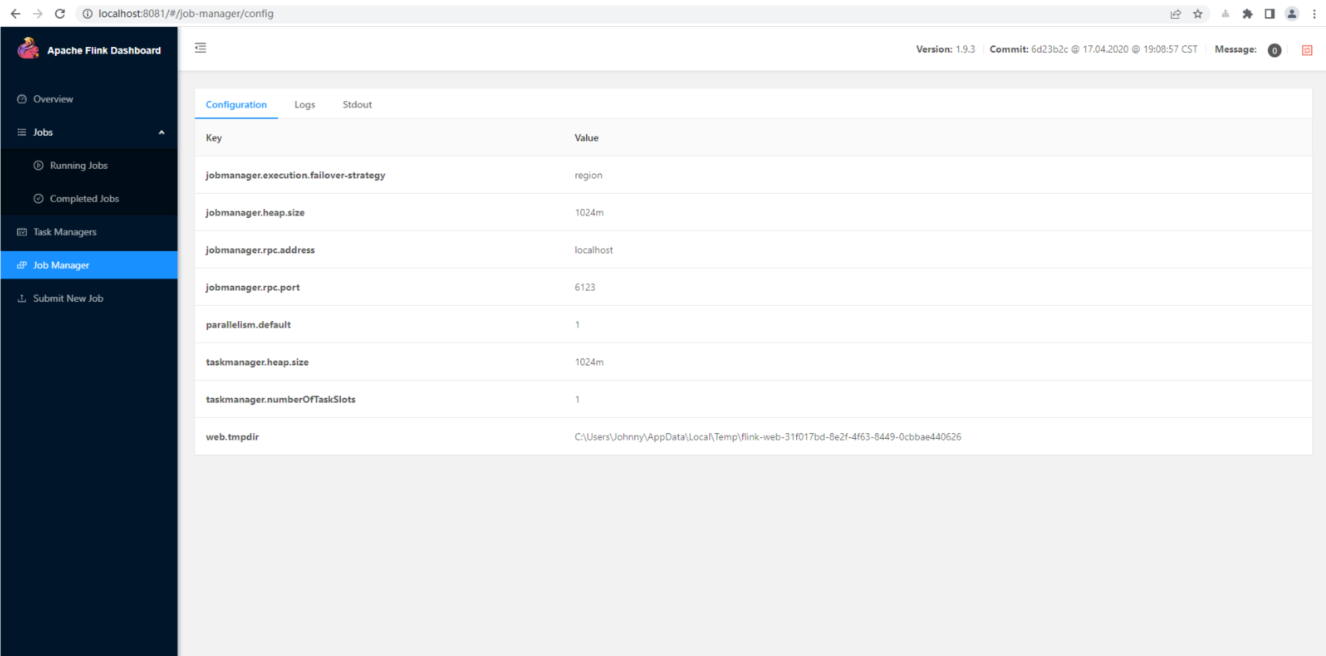The image size is (1326, 656).
Task: Click the value localhost
Action: (x=593, y=250)
